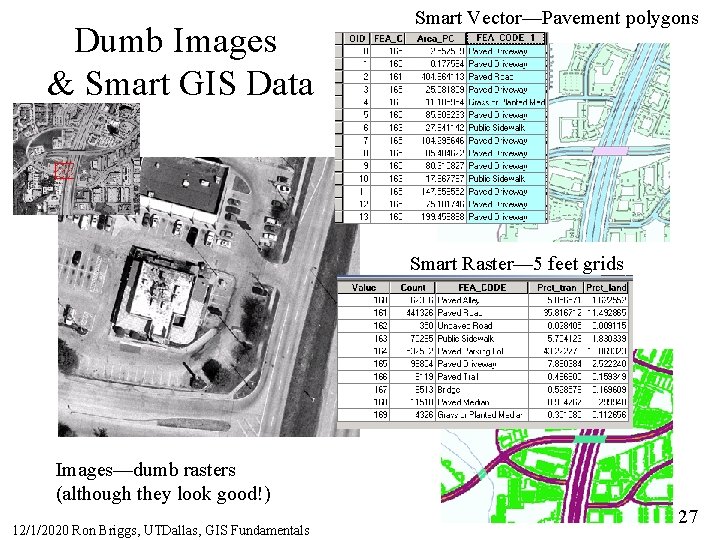Click the "Bridge" row in the raster table

tap(483, 390)
